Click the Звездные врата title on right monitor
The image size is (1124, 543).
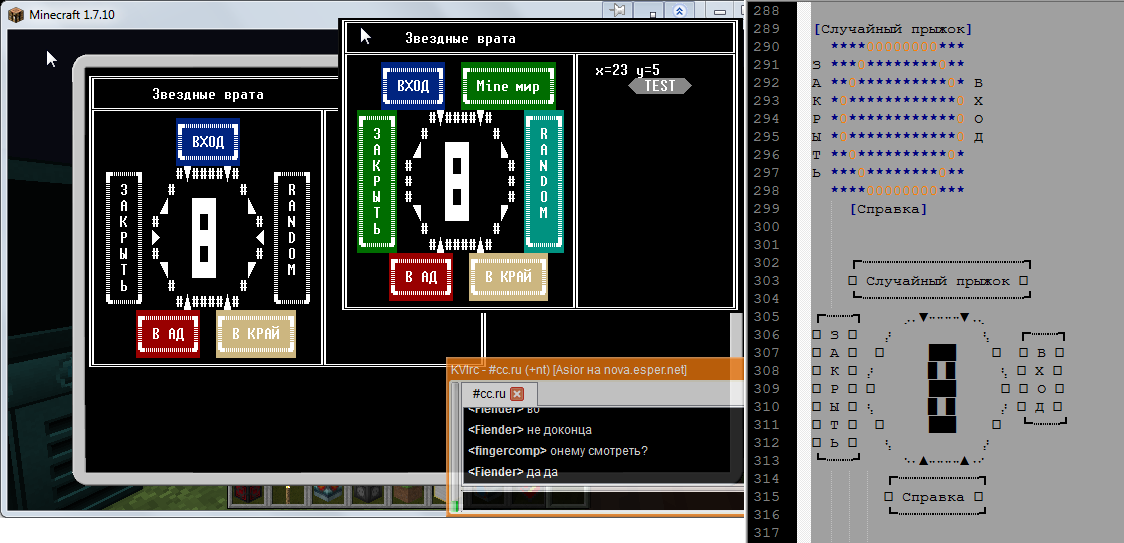tap(460, 38)
